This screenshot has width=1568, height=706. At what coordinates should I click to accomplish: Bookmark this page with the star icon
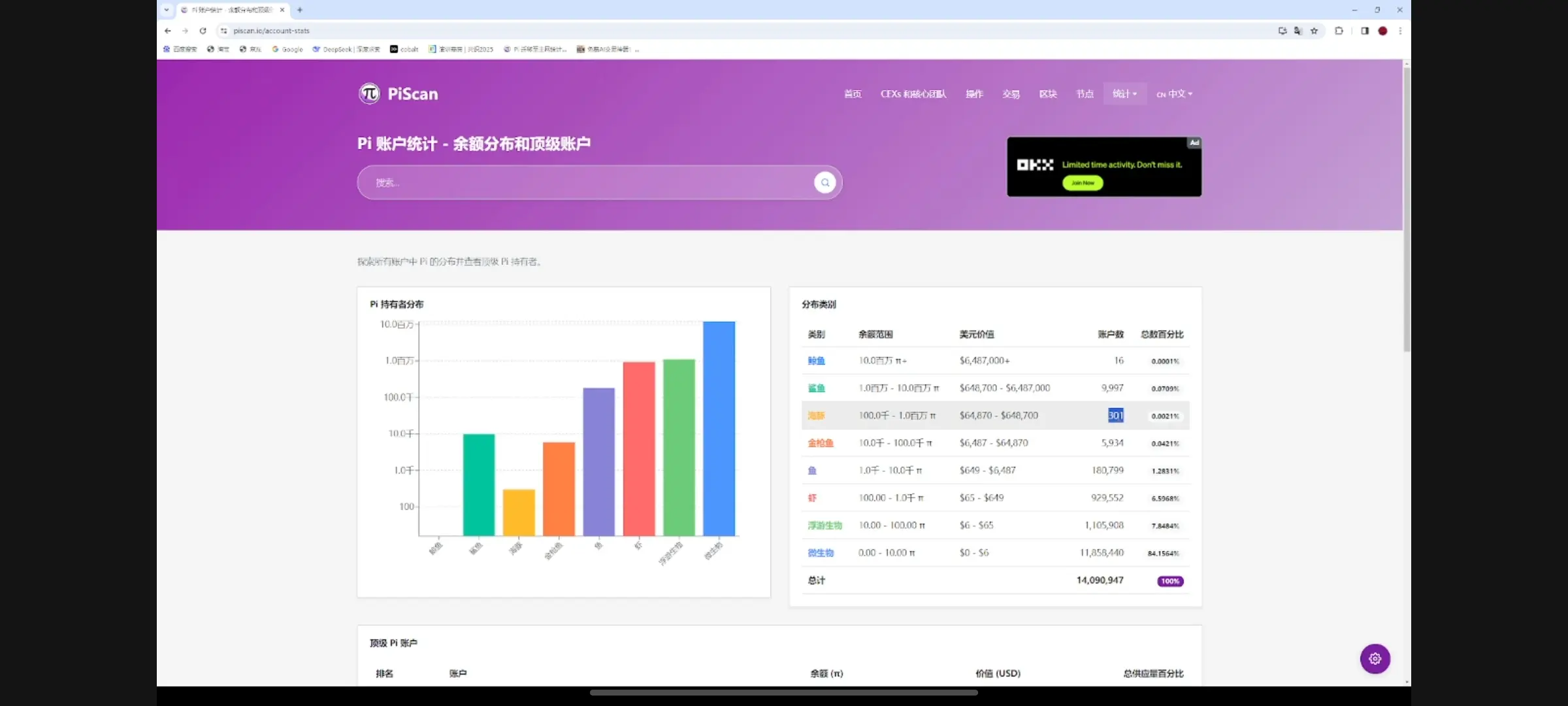pyautogui.click(x=1314, y=31)
